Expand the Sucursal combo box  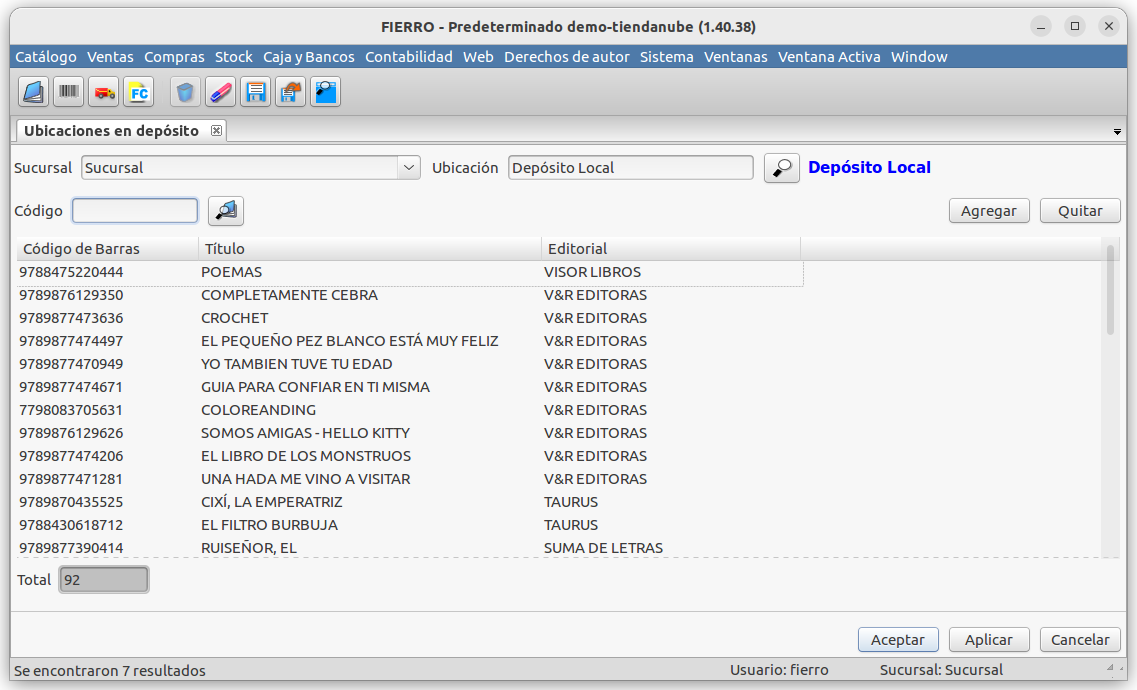(409, 168)
